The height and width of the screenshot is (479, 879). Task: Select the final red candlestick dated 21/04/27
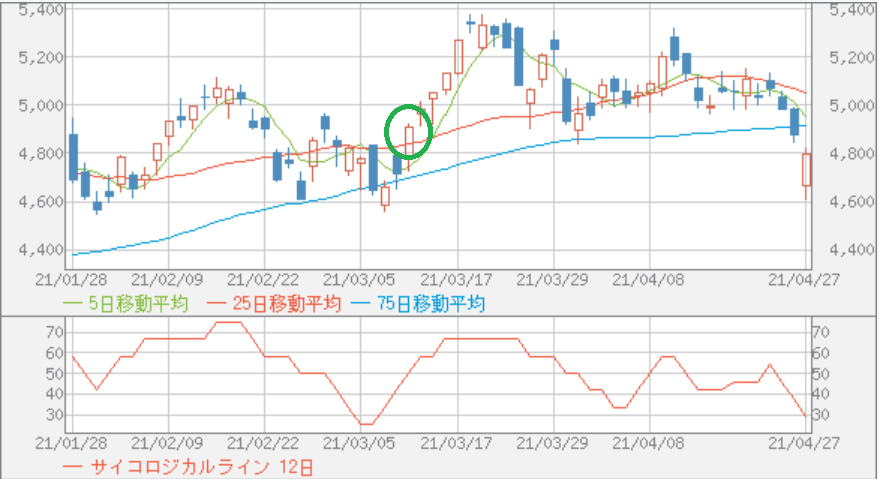coord(807,171)
